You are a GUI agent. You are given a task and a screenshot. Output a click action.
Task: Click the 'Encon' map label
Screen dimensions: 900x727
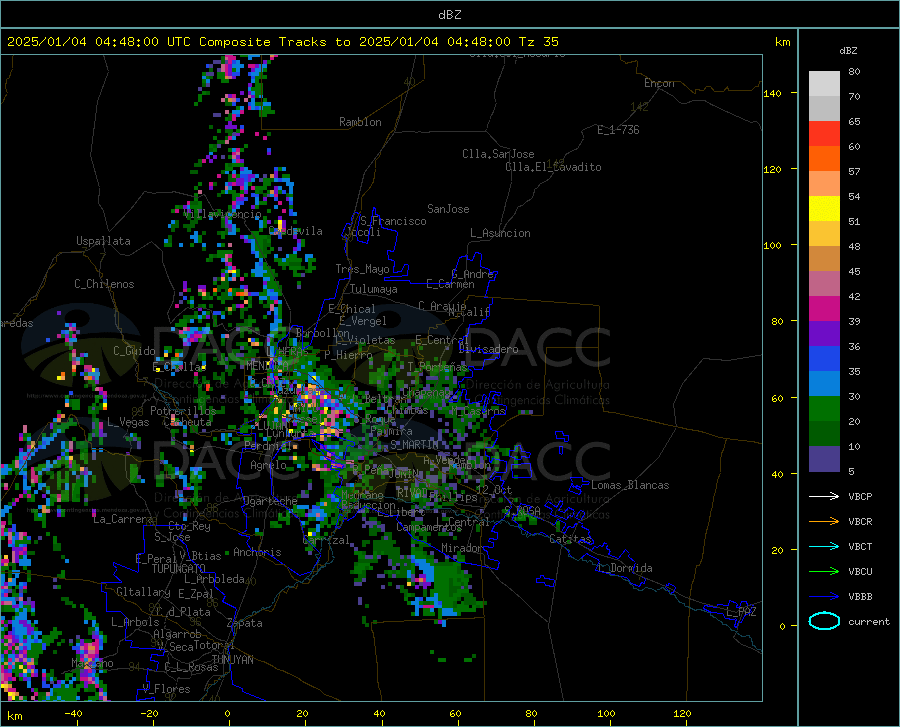tap(659, 83)
